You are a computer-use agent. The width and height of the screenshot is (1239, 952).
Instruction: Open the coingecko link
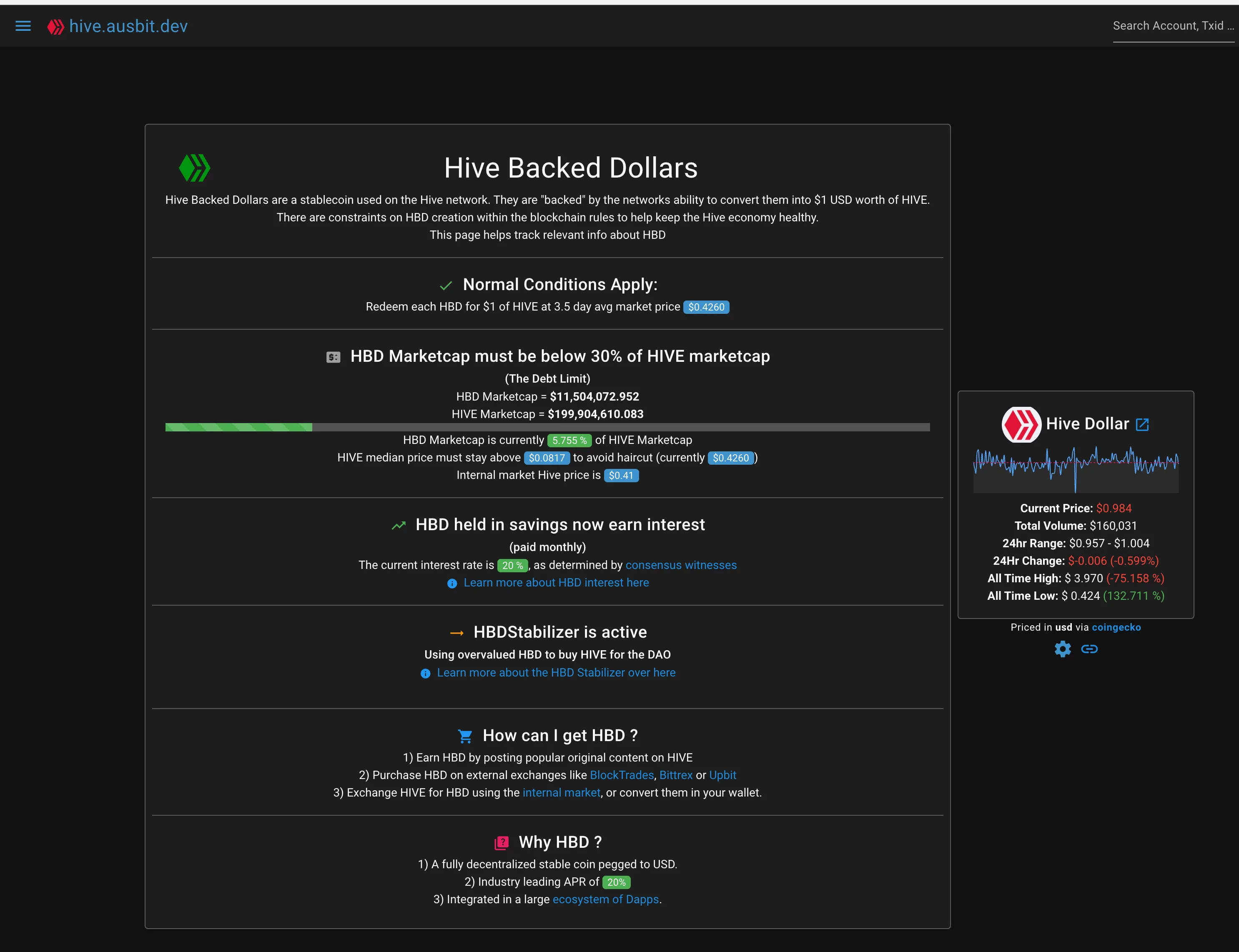(x=1116, y=627)
